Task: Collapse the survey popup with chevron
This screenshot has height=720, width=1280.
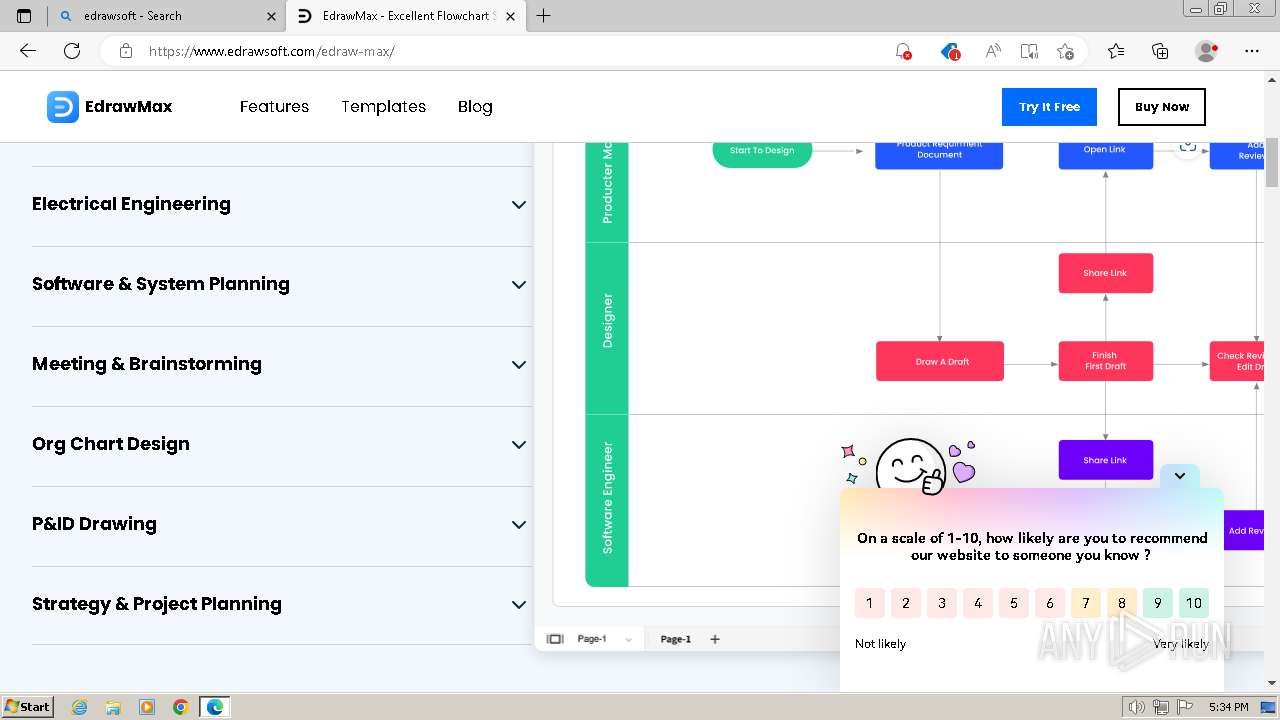Action: coord(1180,476)
